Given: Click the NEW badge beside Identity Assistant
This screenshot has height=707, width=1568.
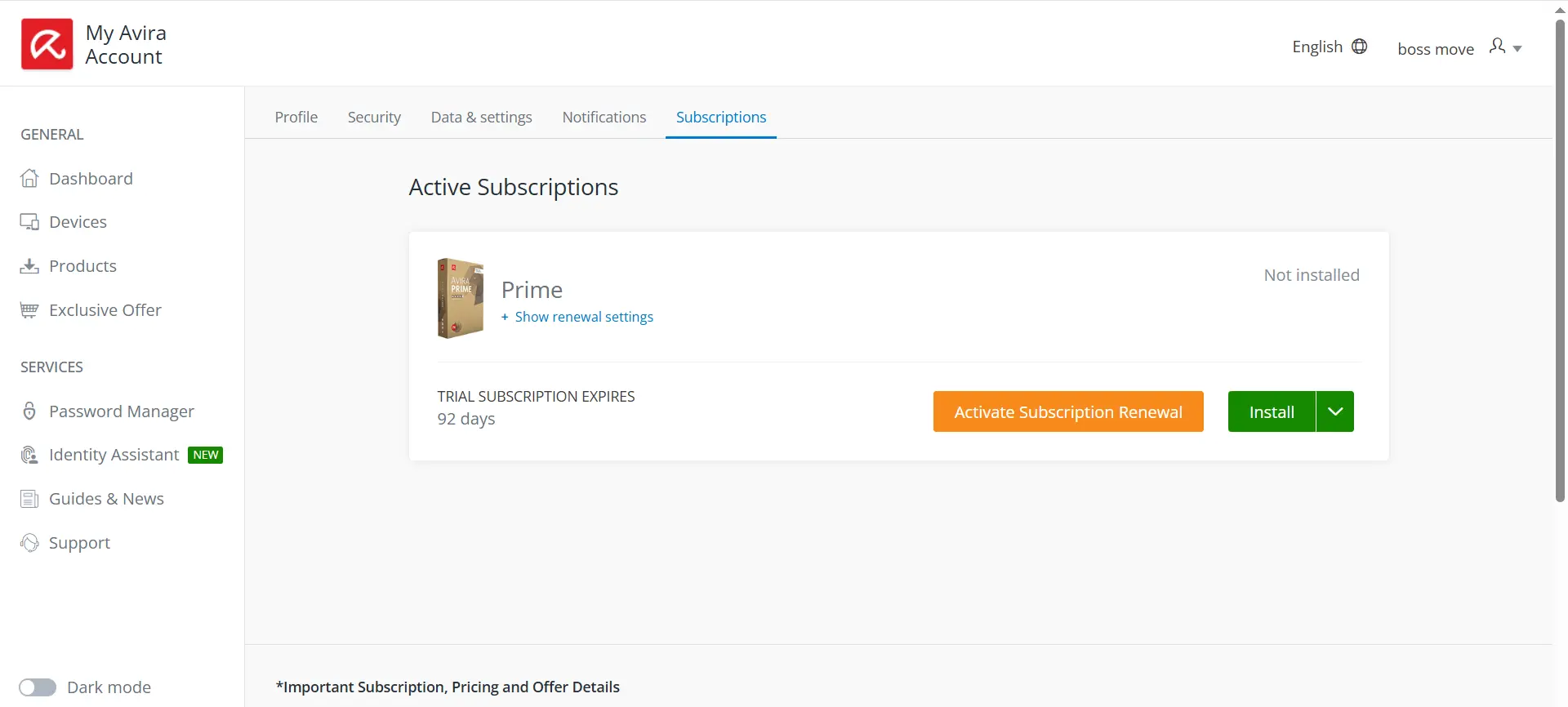Looking at the screenshot, I should (x=206, y=455).
